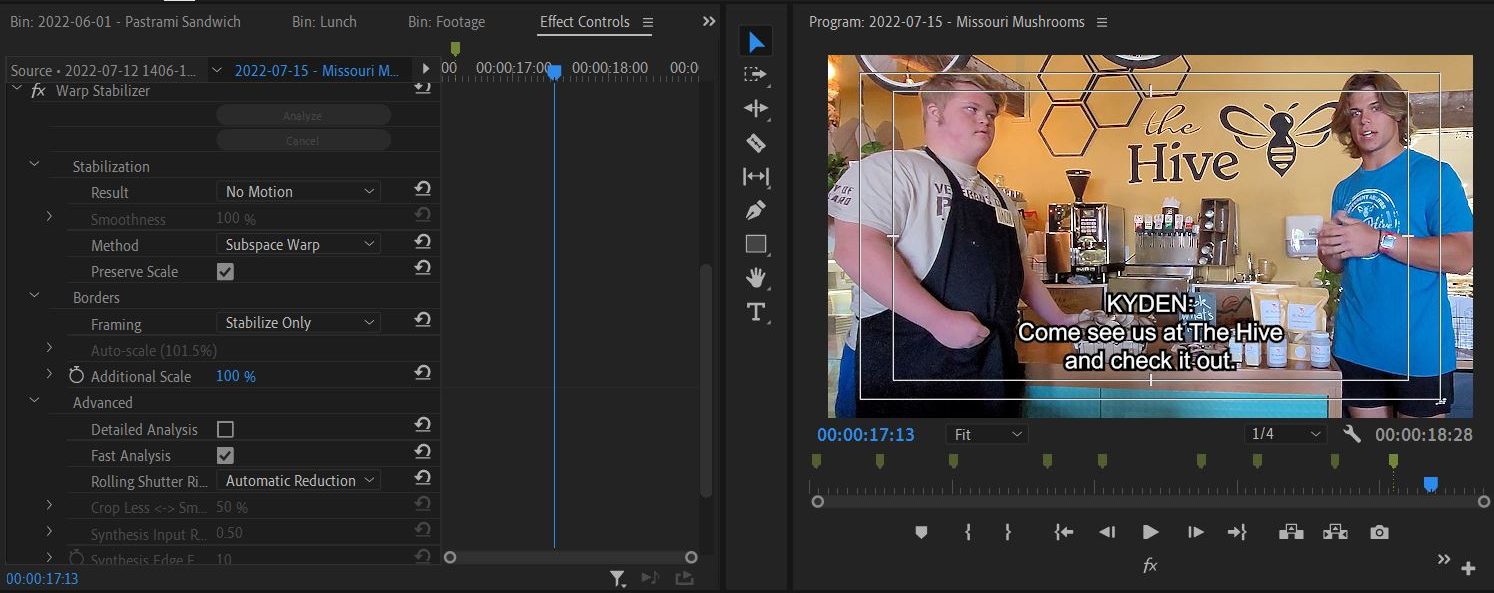Click the Effect Controls export icon

click(x=684, y=577)
